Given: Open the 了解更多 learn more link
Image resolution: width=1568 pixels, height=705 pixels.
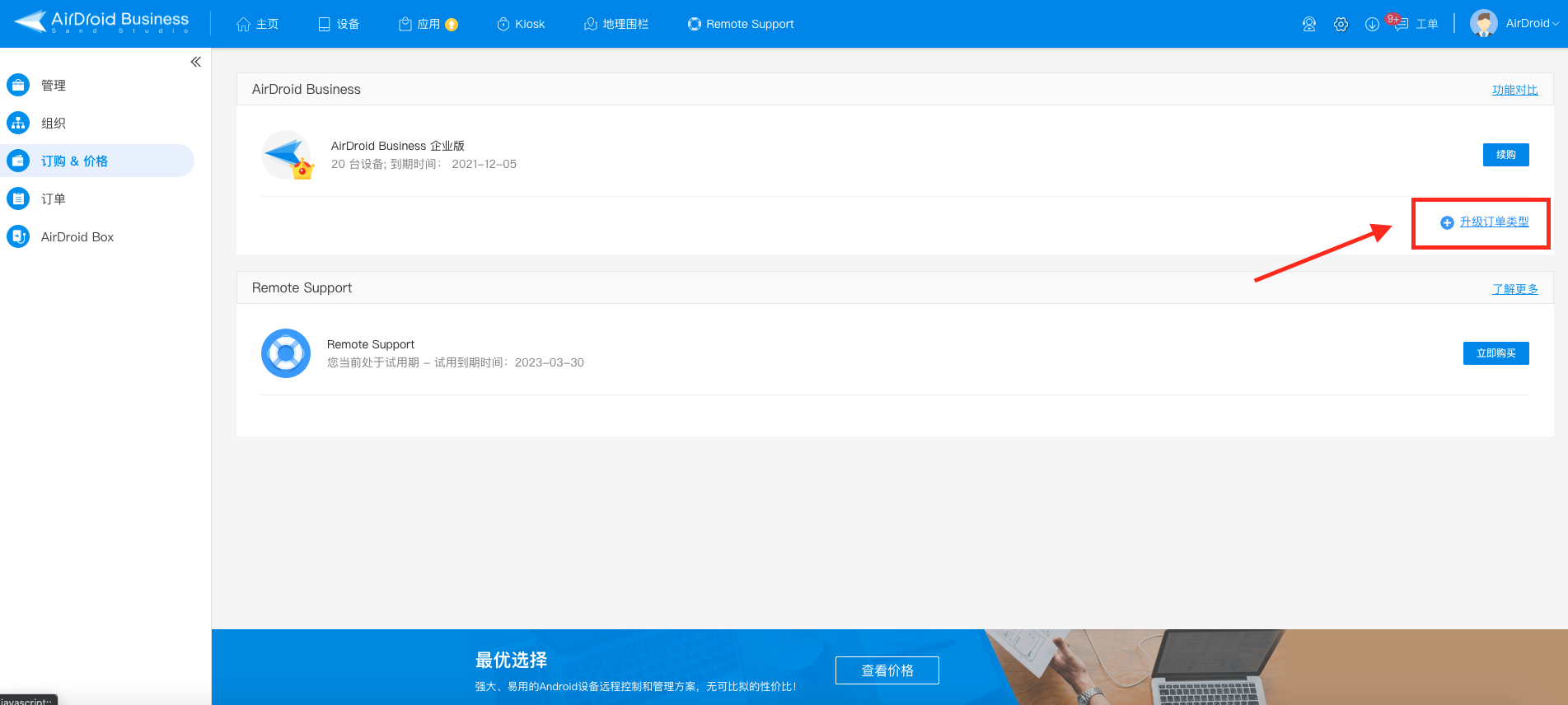Looking at the screenshot, I should pyautogui.click(x=1514, y=289).
